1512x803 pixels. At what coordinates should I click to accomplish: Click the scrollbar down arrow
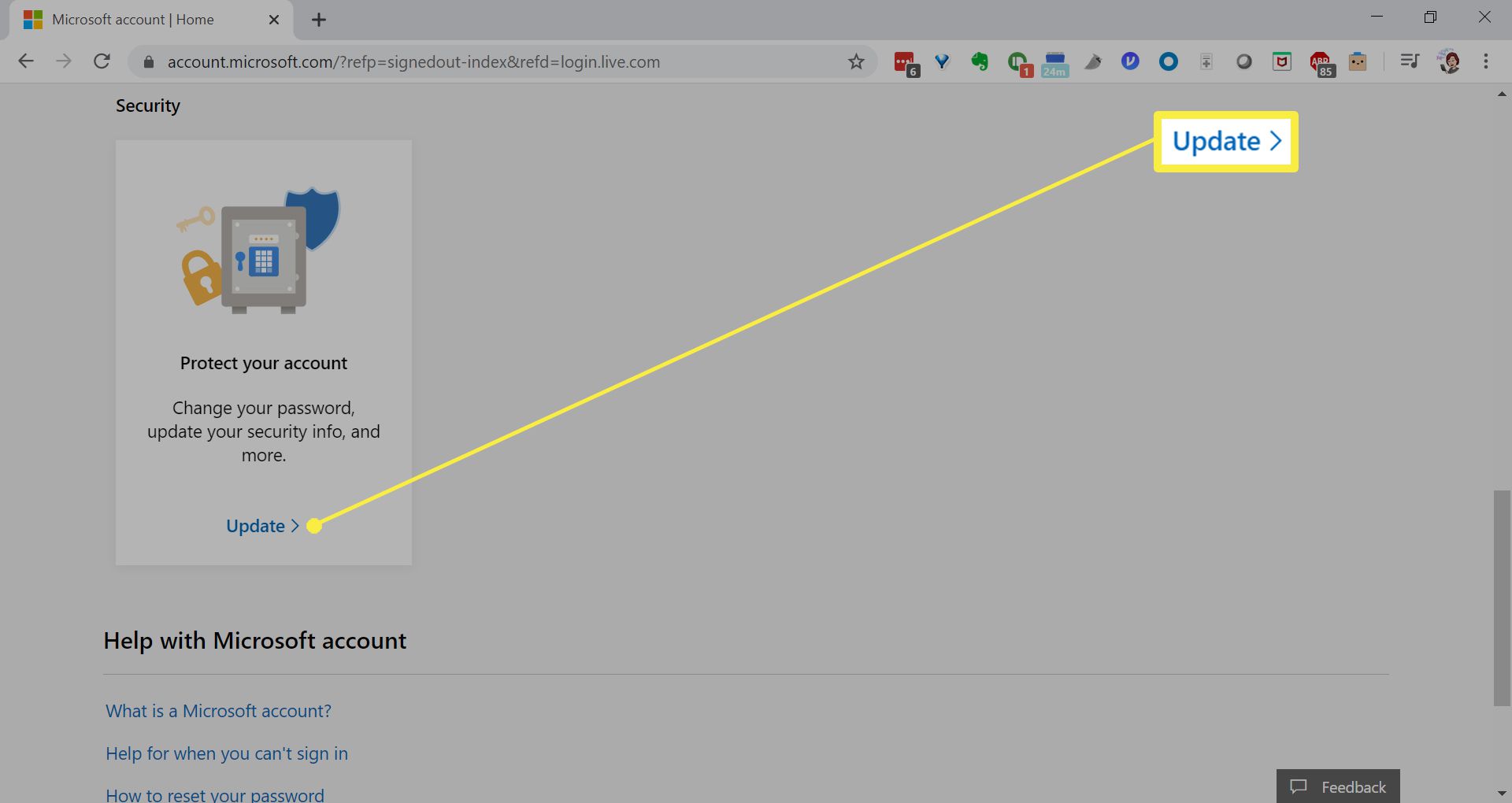point(1502,794)
